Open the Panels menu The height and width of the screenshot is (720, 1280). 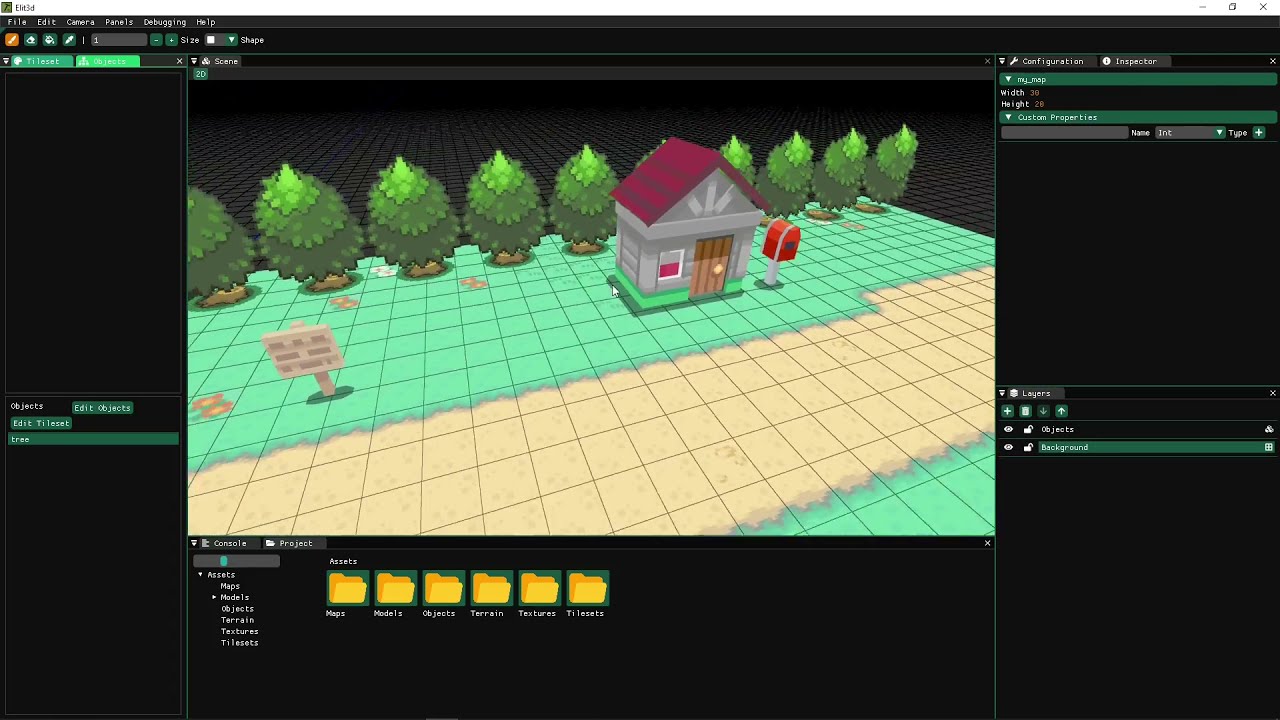pyautogui.click(x=119, y=22)
